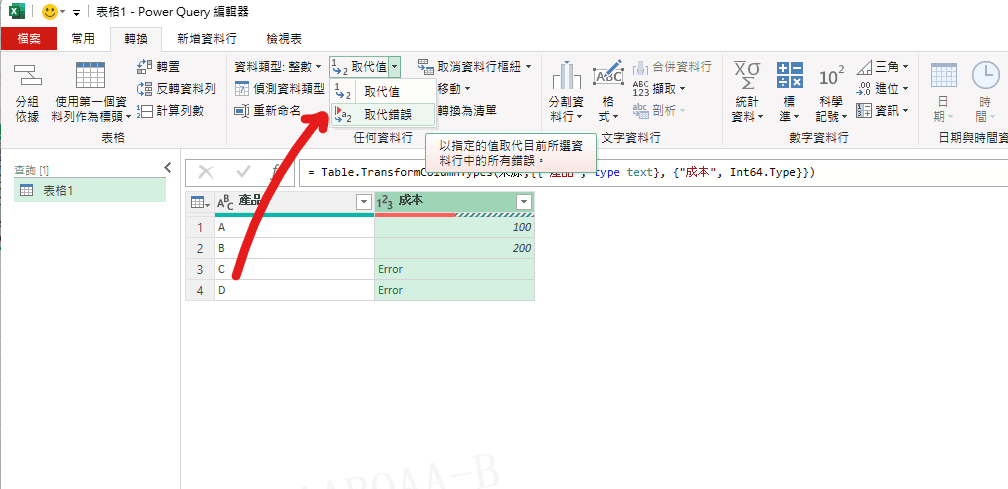Open the 成本 column filter dropdown
Image resolution: width=1008 pixels, height=489 pixels.
click(523, 202)
